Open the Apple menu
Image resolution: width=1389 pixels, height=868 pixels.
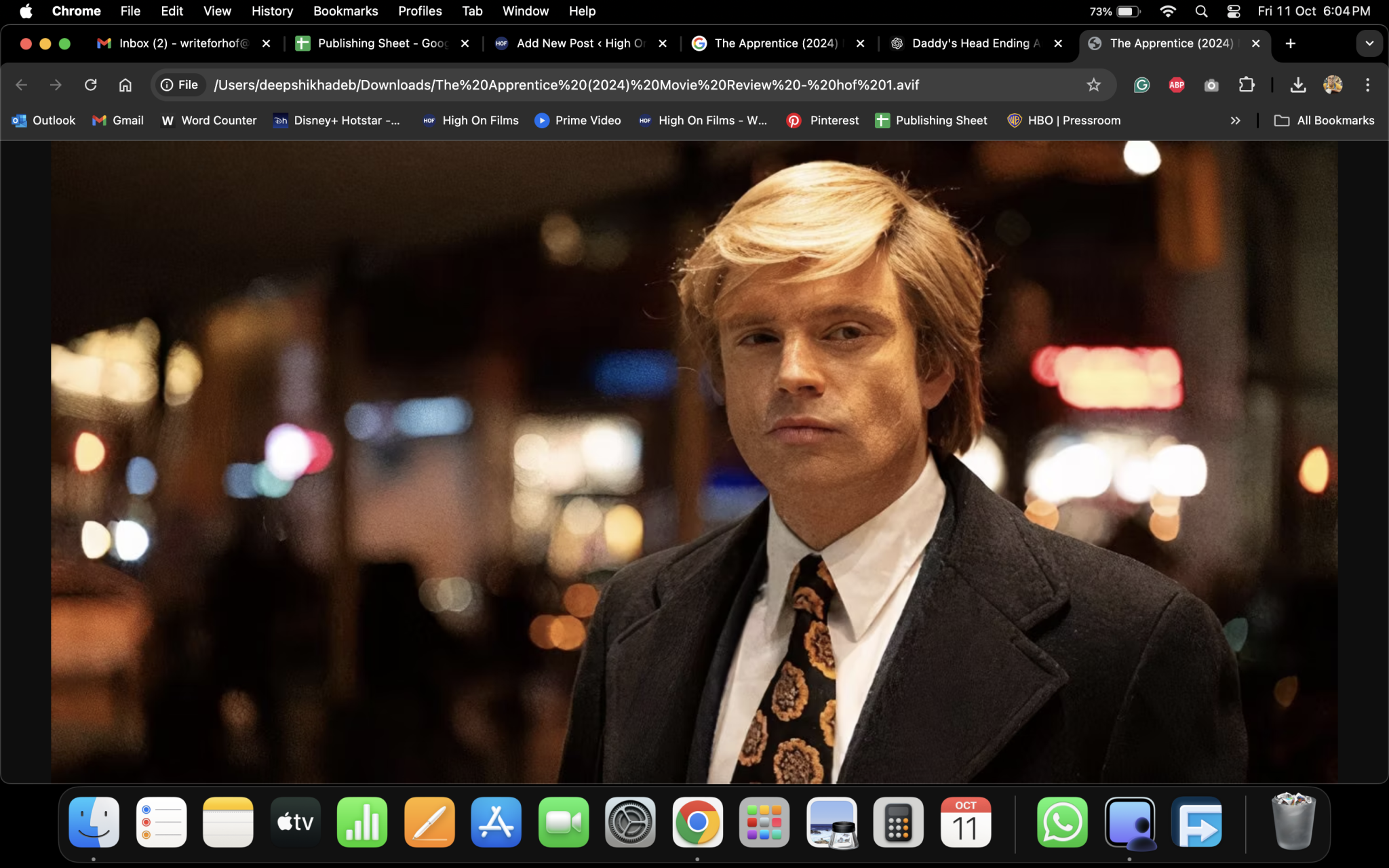coord(26,11)
